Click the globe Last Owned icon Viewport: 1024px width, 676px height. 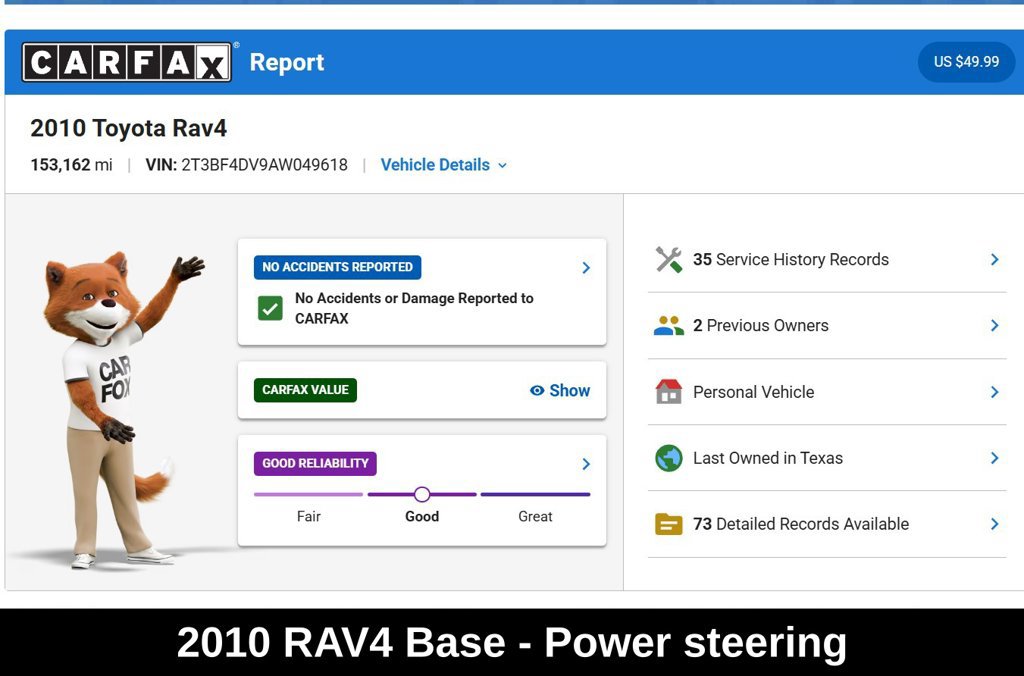coord(669,458)
